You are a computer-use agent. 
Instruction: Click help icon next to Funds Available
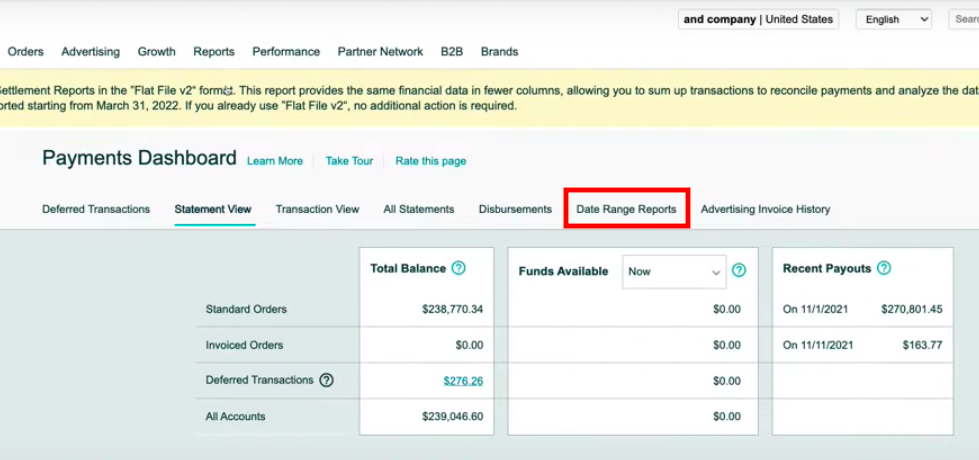[x=739, y=270]
